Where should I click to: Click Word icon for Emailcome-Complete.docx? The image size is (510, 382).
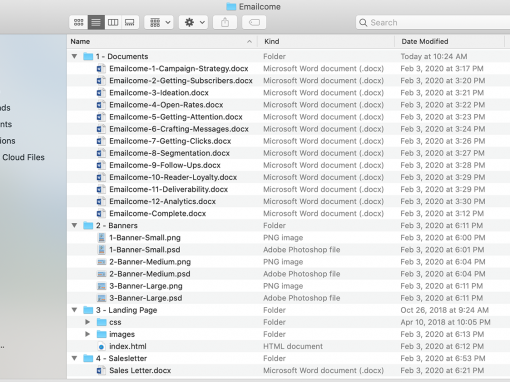(100, 214)
